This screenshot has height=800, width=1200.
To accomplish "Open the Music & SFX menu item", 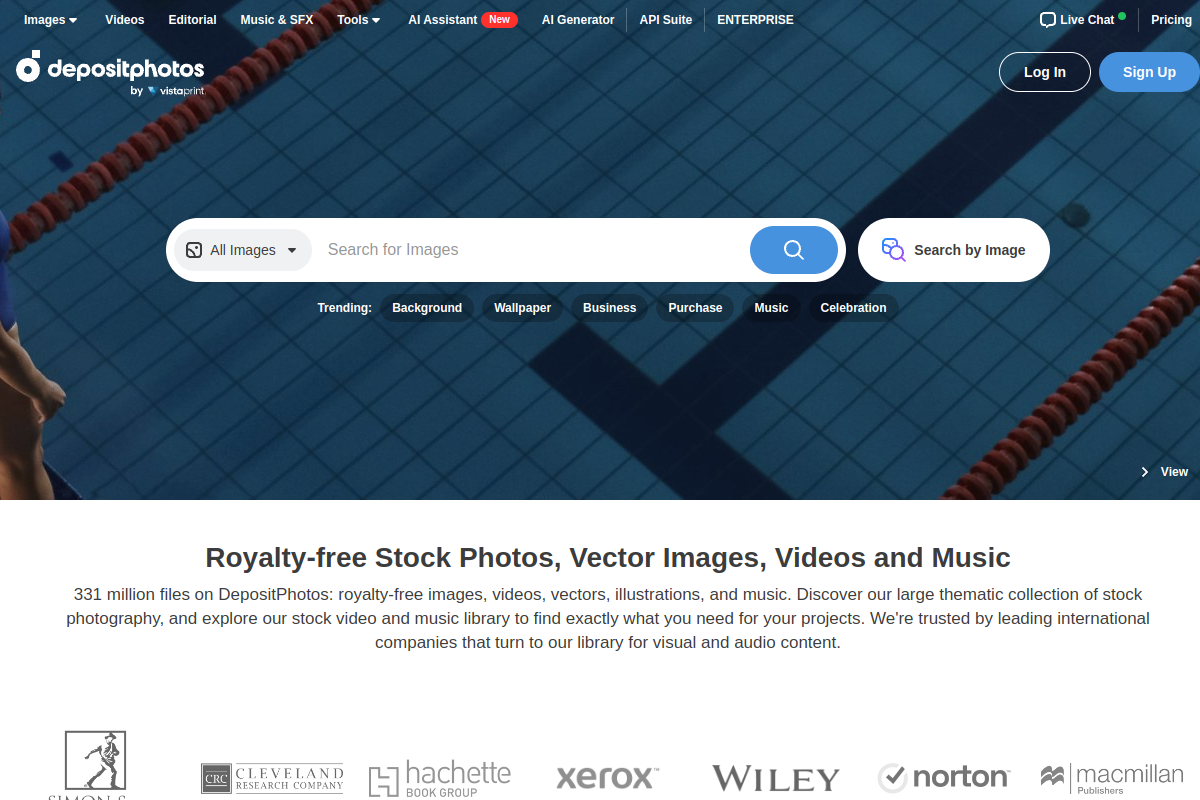I will click(x=277, y=20).
